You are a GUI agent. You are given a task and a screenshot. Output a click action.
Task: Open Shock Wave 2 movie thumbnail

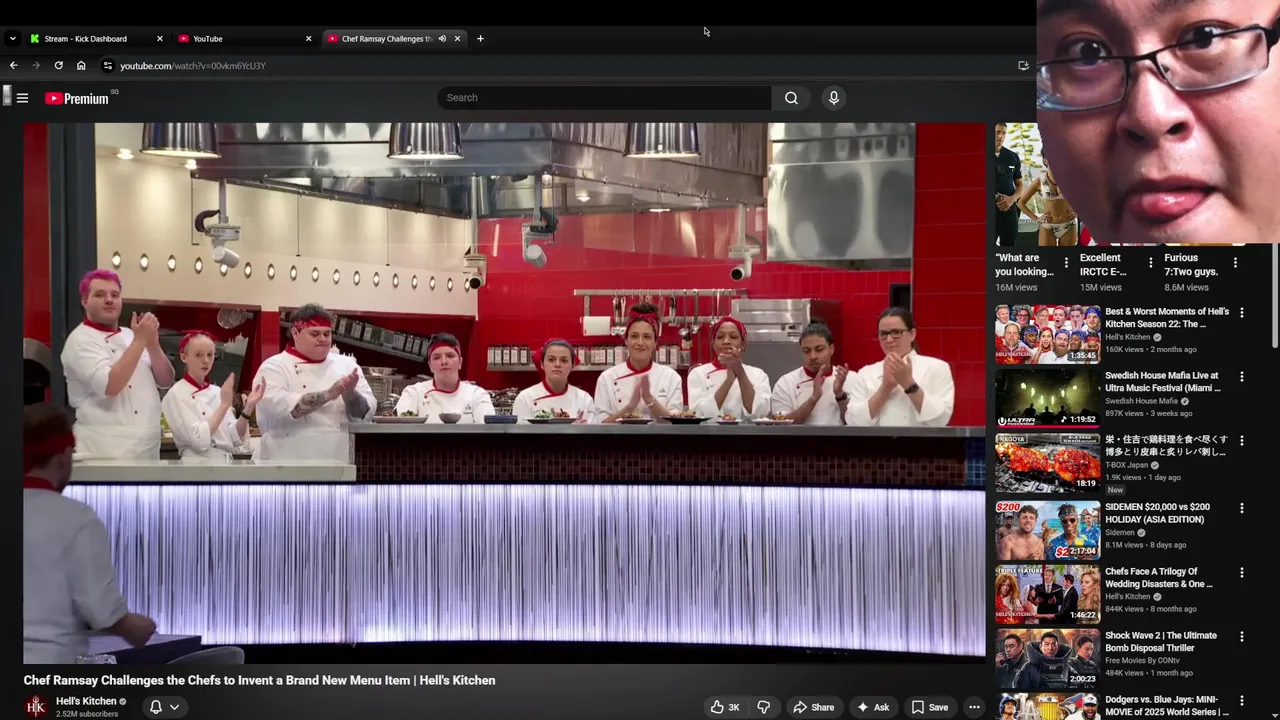(1047, 658)
